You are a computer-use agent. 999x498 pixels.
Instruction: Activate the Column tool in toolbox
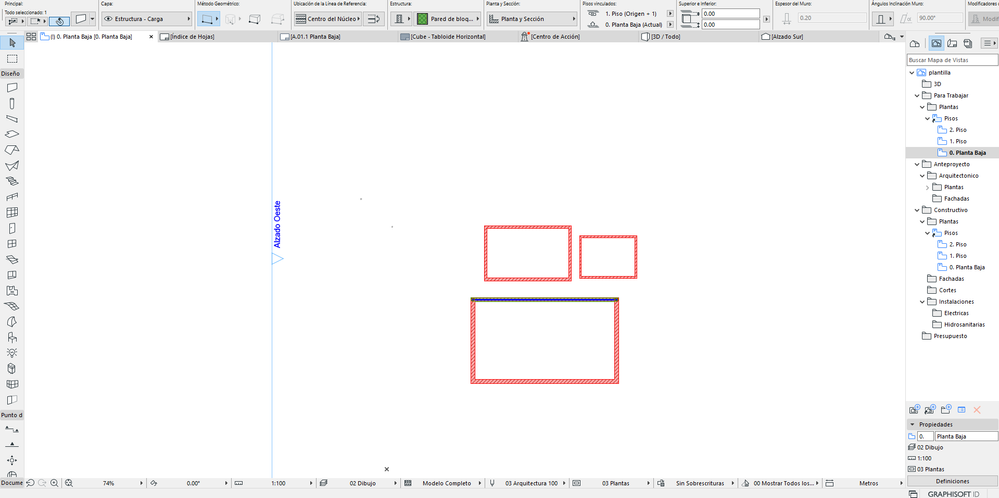pyautogui.click(x=12, y=103)
